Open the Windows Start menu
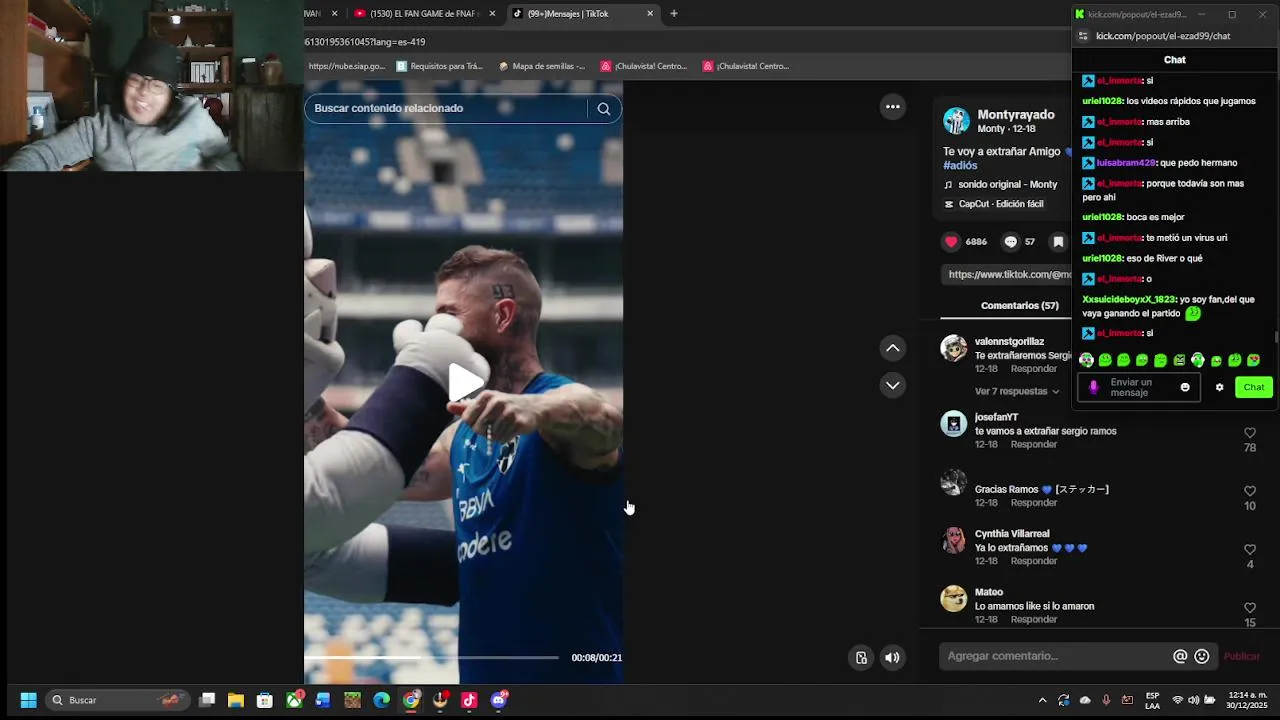The image size is (1280, 720). (x=28, y=700)
